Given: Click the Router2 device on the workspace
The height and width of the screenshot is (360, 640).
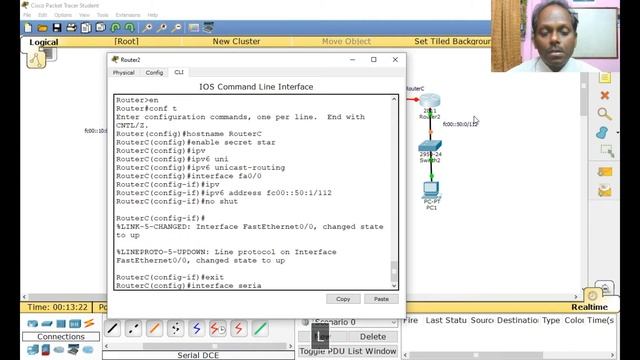Looking at the screenshot, I should point(430,101).
